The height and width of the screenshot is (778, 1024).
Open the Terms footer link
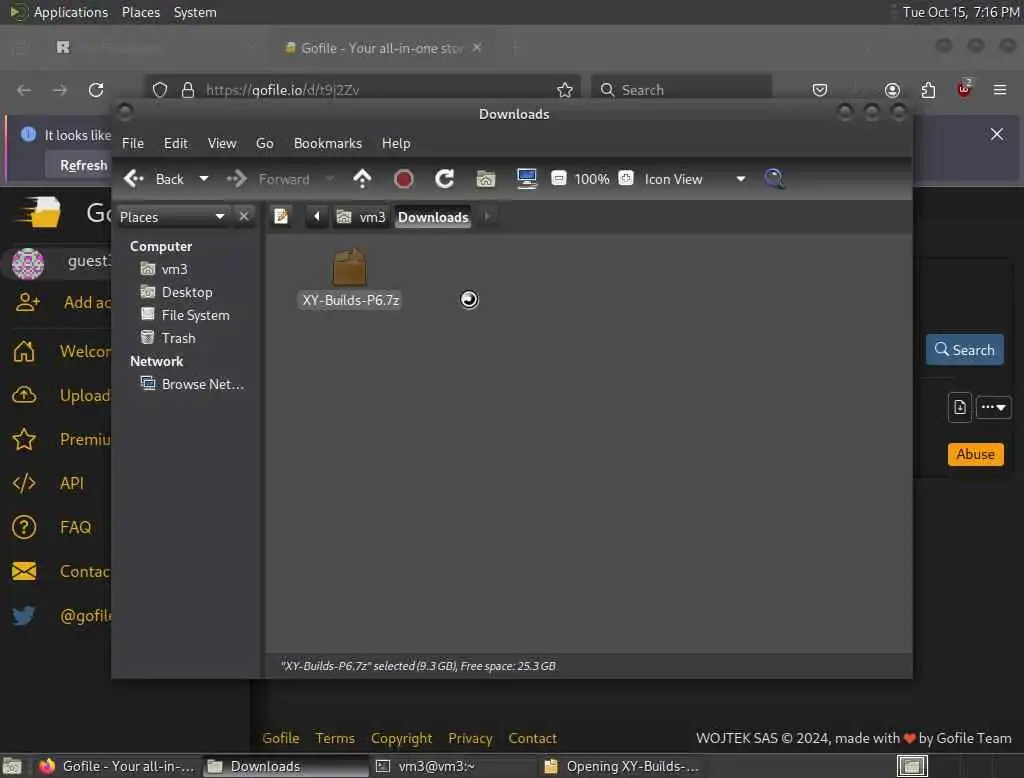(335, 738)
